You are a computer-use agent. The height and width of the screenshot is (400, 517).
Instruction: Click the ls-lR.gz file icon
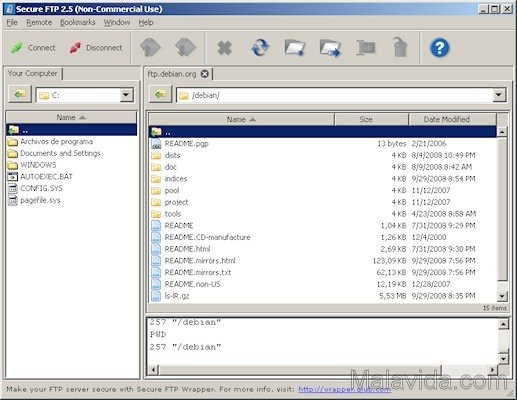(x=156, y=296)
